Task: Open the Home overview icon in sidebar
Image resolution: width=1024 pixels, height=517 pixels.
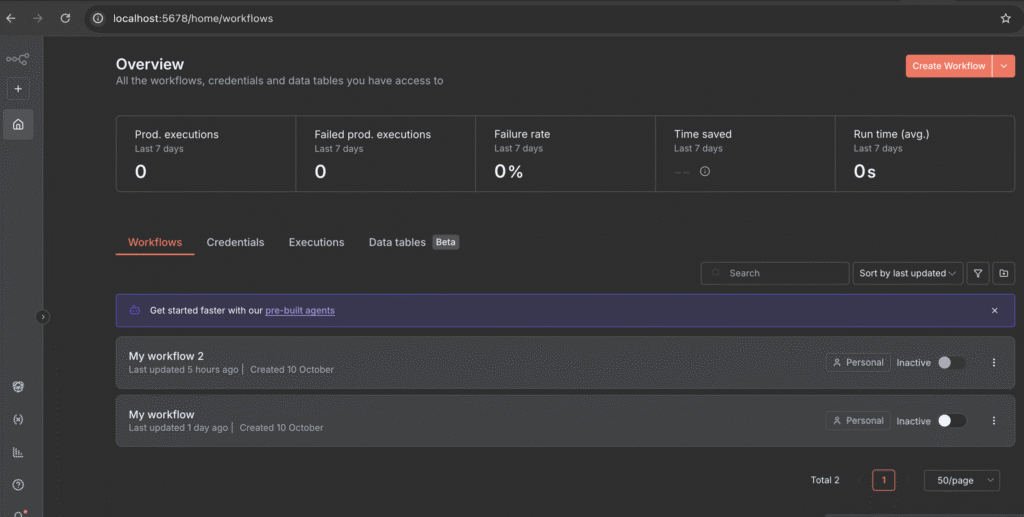Action: point(18,124)
